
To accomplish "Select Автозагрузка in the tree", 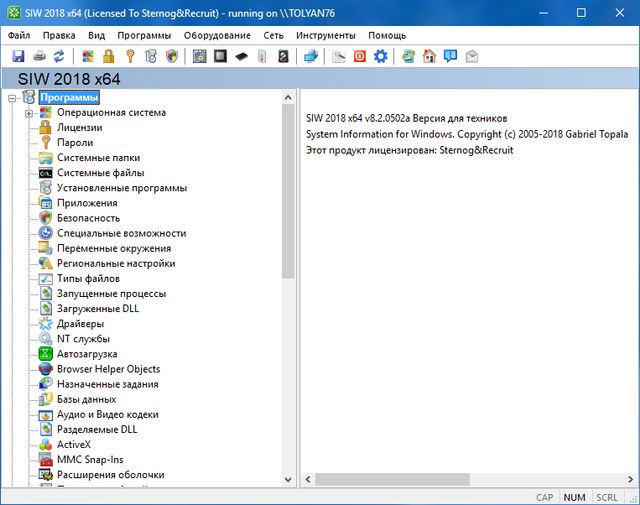I will click(87, 354).
